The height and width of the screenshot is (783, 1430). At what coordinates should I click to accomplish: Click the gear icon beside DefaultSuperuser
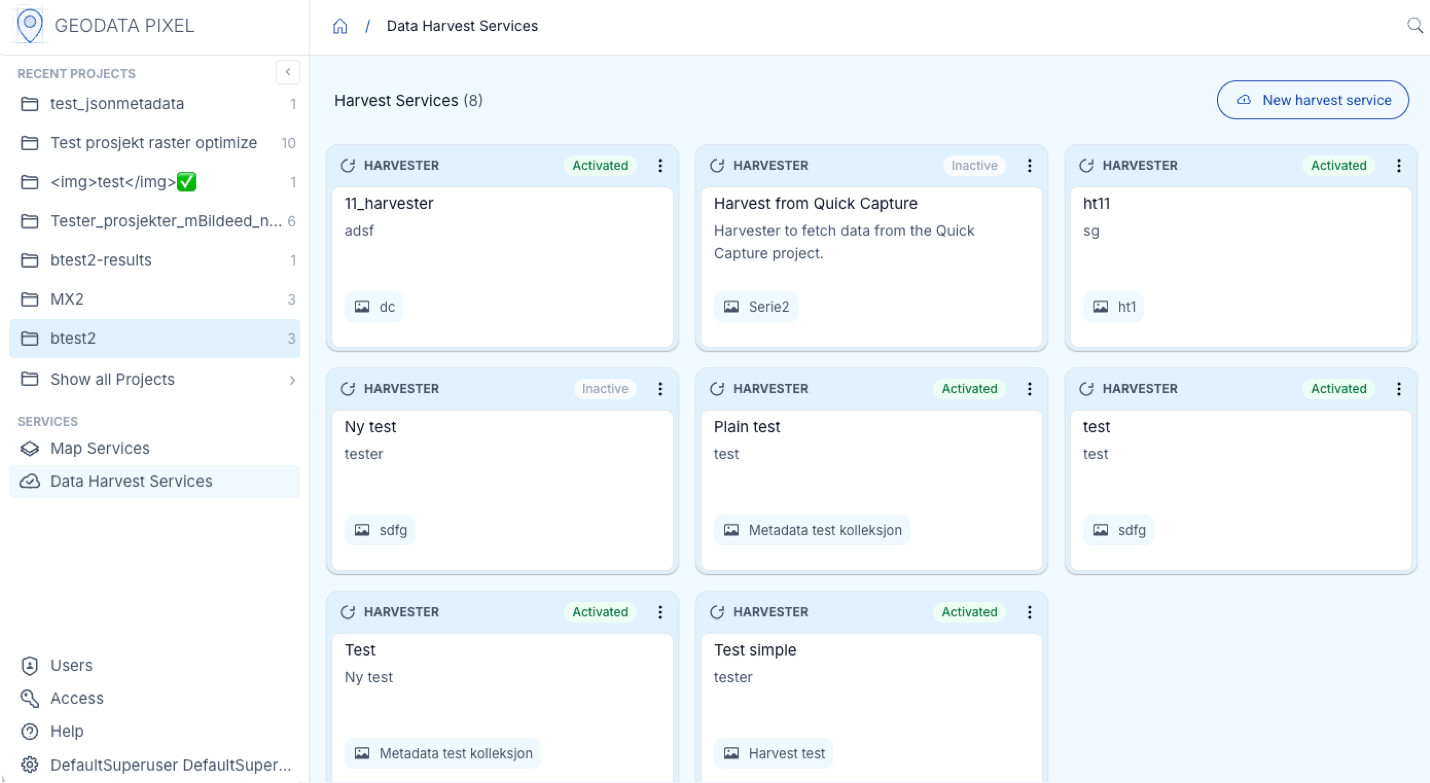click(x=30, y=765)
